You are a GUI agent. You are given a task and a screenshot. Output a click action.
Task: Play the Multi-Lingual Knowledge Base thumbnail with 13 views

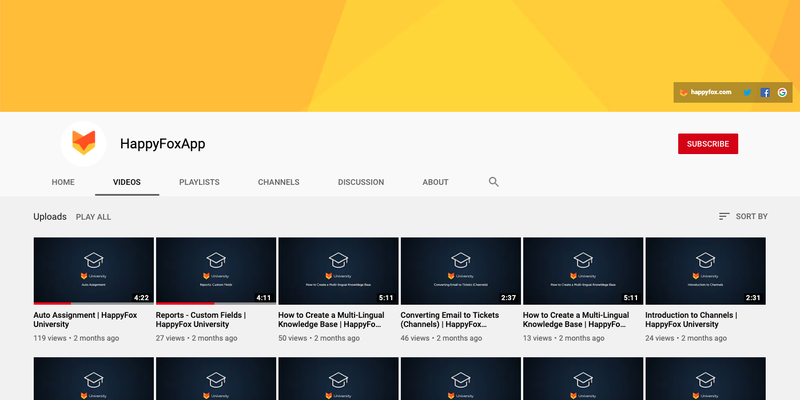583,271
